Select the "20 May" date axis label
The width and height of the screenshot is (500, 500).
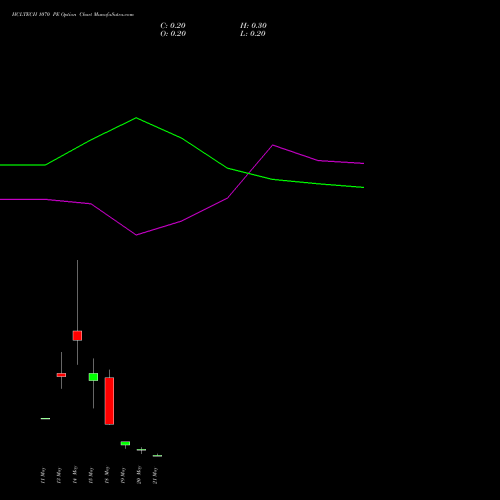(x=139, y=475)
